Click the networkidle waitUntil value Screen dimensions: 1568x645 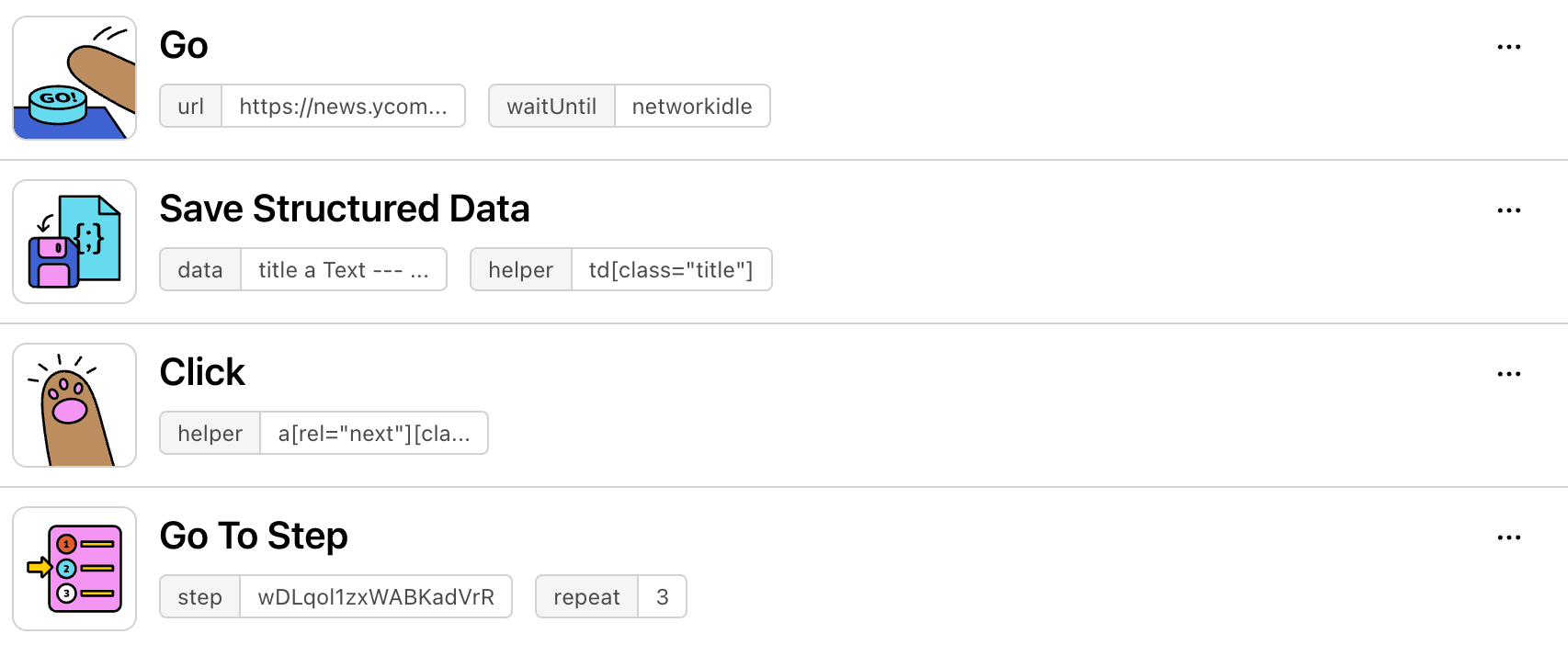pyautogui.click(x=692, y=106)
